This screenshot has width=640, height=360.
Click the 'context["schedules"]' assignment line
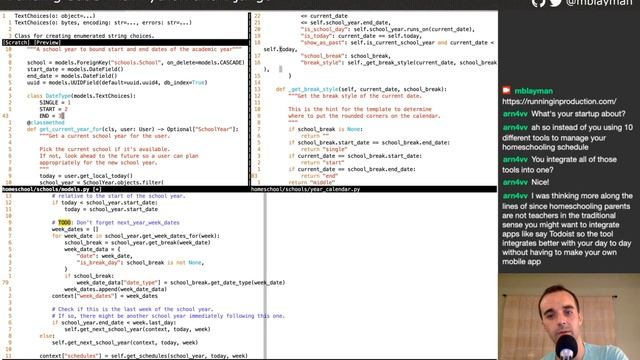pos(144,356)
